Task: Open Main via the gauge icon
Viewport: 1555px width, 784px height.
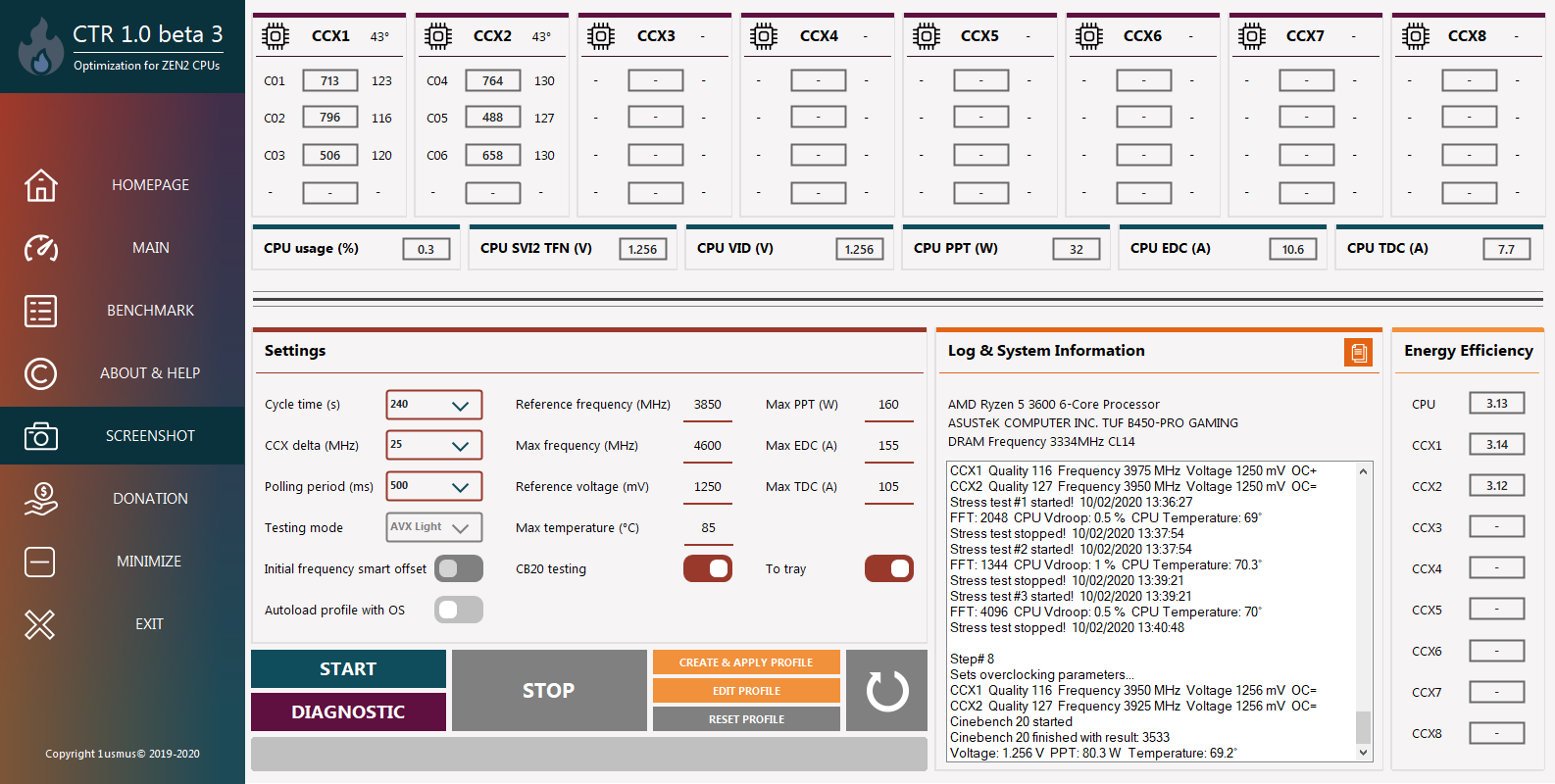Action: point(40,248)
